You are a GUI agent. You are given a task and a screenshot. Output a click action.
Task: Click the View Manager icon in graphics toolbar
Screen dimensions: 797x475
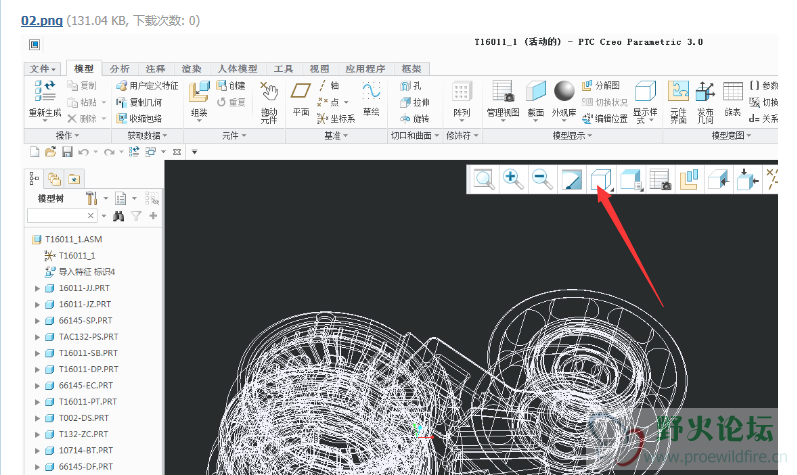coord(660,180)
